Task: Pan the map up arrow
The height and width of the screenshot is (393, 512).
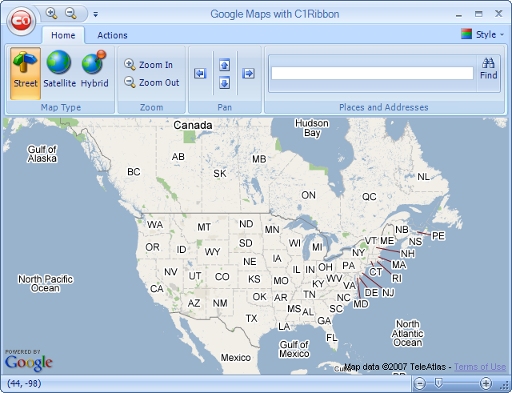Action: [224, 65]
